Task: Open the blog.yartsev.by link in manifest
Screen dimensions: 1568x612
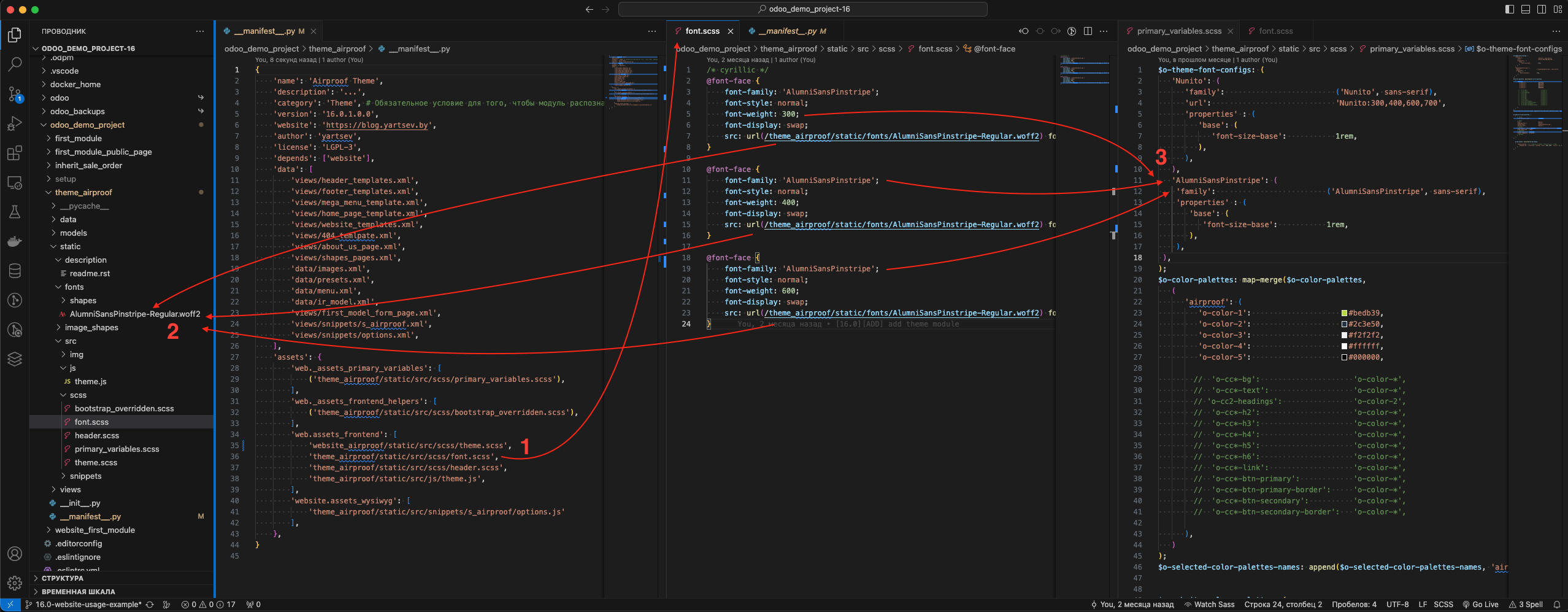Action: pyautogui.click(x=377, y=125)
